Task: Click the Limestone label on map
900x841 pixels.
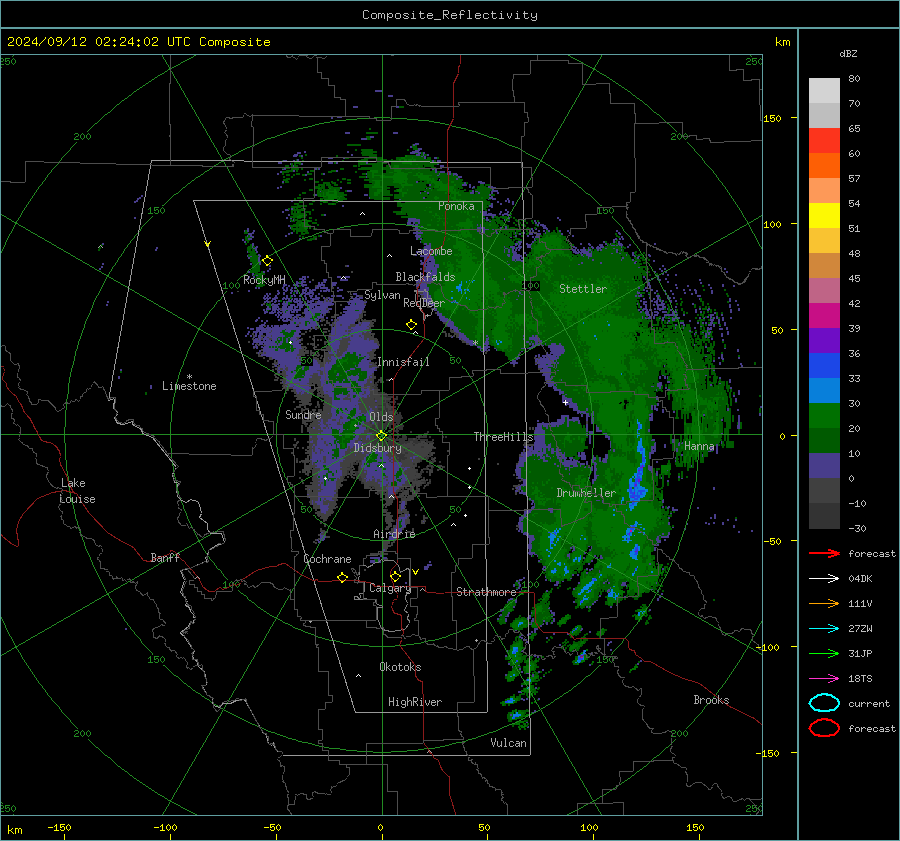Action: pyautogui.click(x=189, y=386)
